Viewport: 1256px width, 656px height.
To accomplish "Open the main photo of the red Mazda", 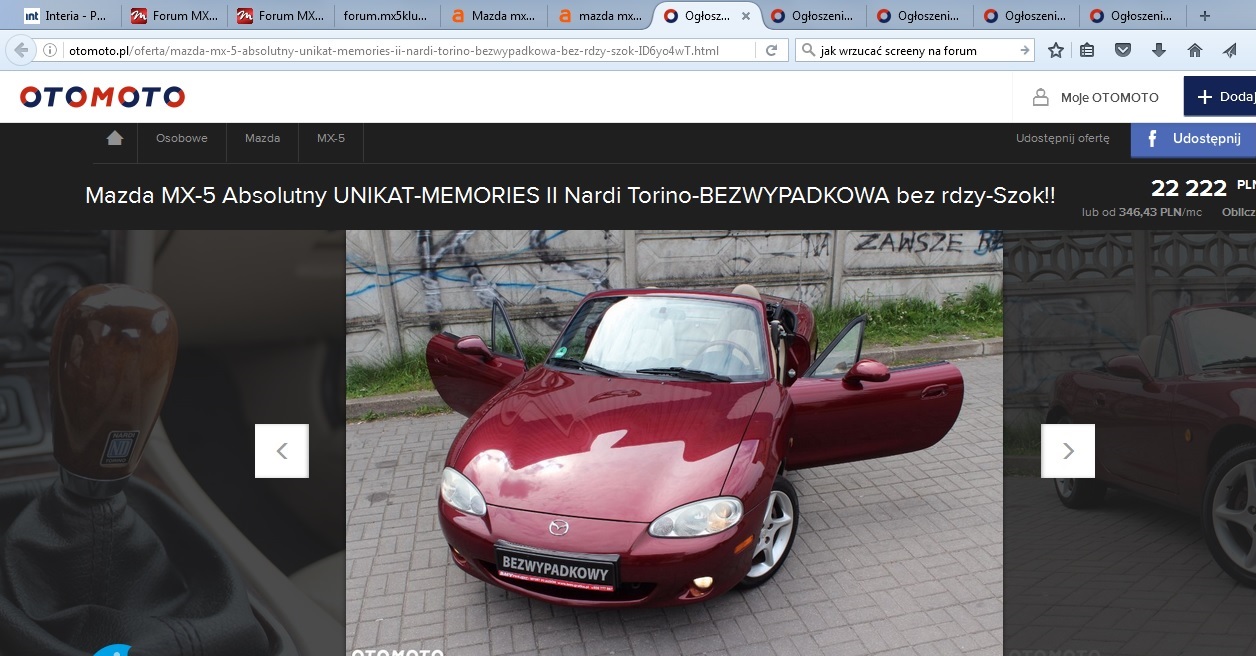I will (x=674, y=443).
